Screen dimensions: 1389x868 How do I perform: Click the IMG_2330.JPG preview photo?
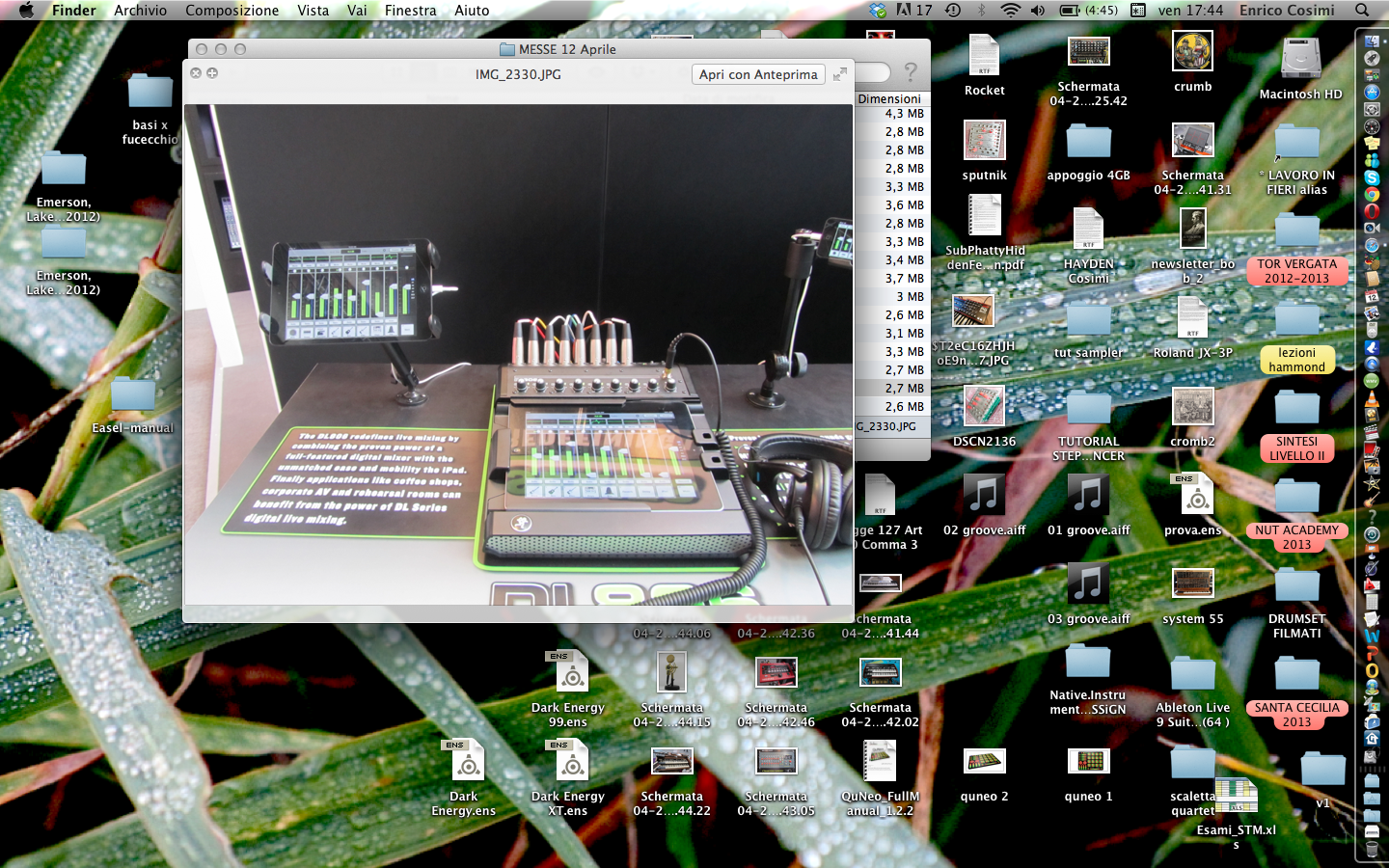click(518, 354)
